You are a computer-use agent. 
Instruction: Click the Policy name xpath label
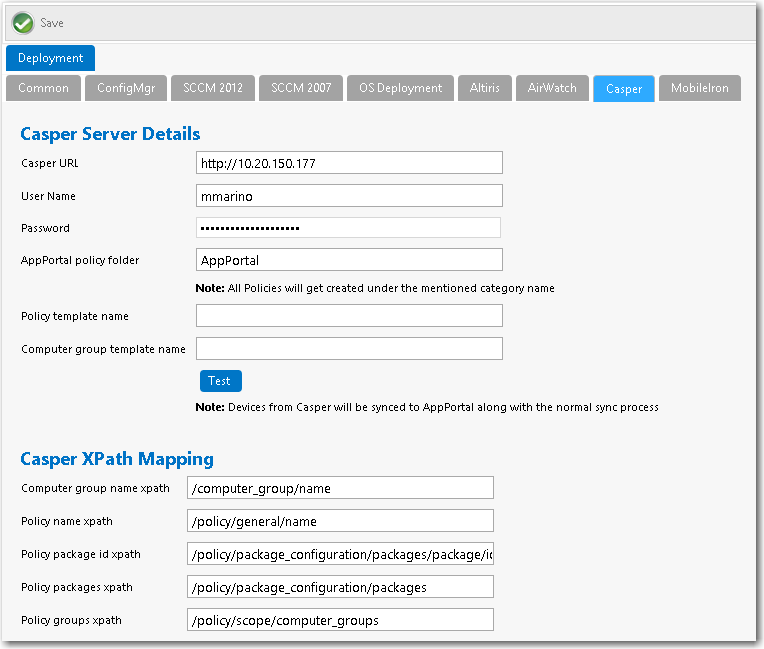pos(67,521)
